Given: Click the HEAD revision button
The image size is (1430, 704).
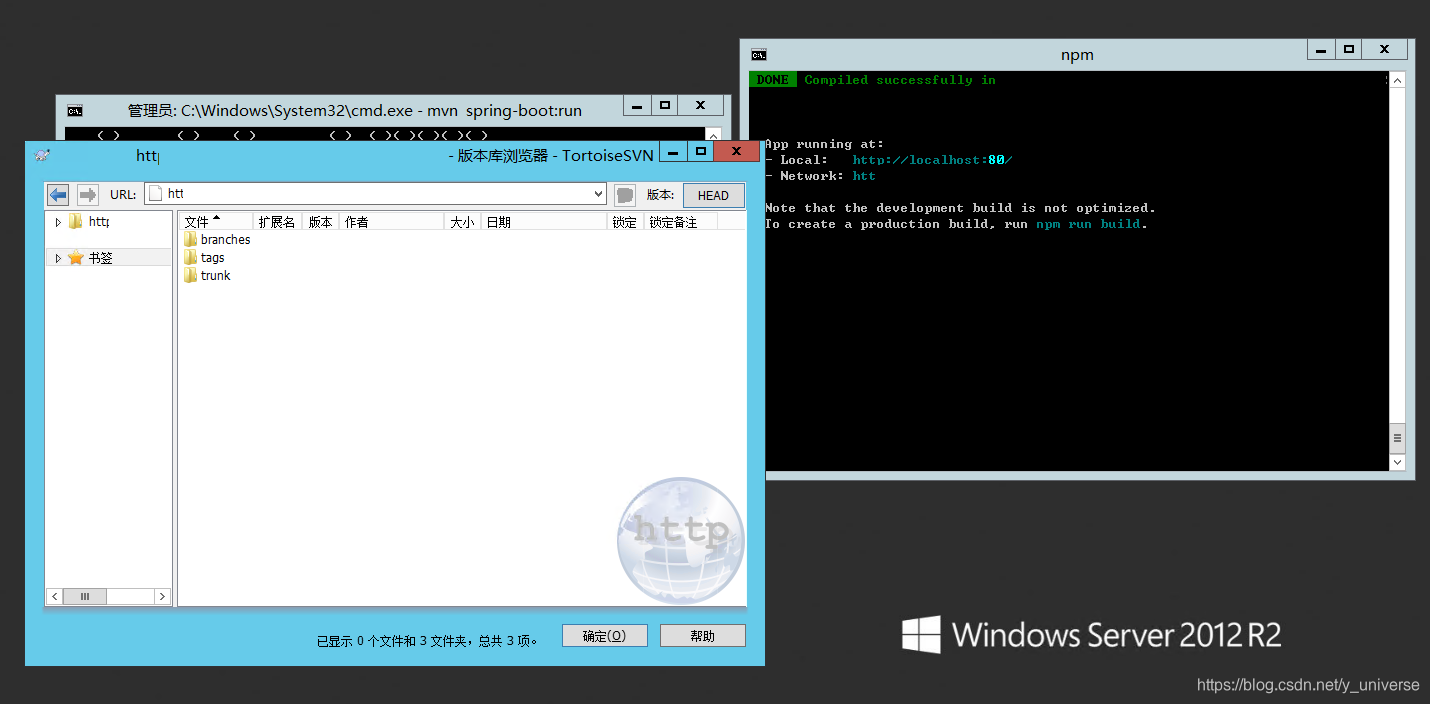Looking at the screenshot, I should (713, 195).
